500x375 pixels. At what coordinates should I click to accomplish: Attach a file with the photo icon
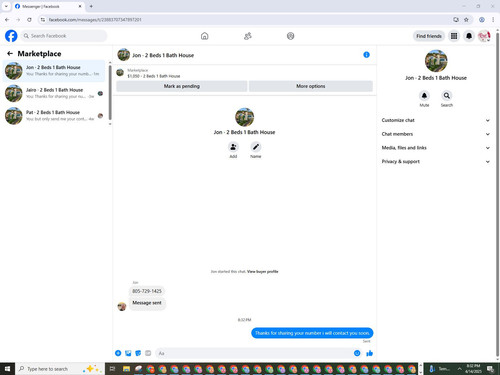pyautogui.click(x=128, y=353)
